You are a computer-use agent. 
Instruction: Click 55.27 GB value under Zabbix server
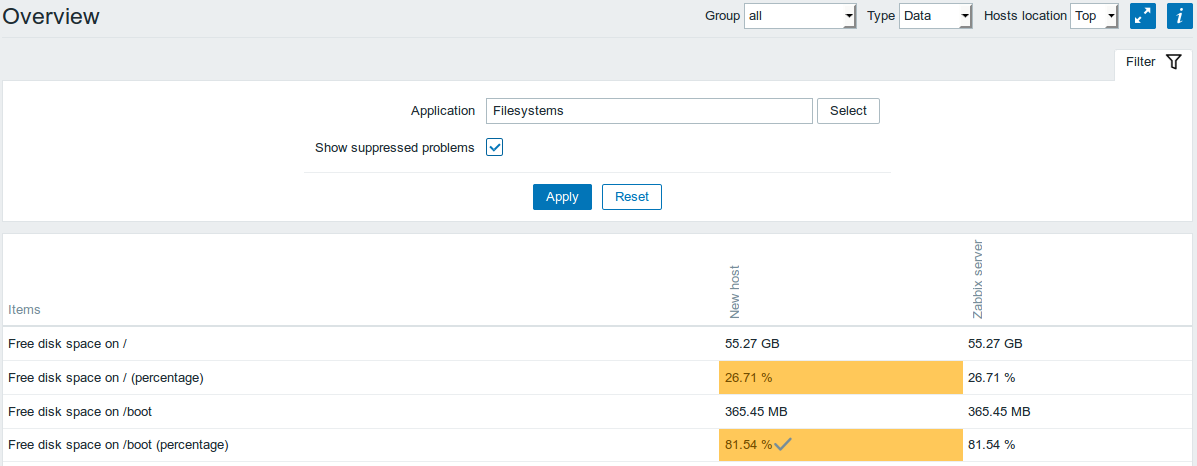(995, 344)
